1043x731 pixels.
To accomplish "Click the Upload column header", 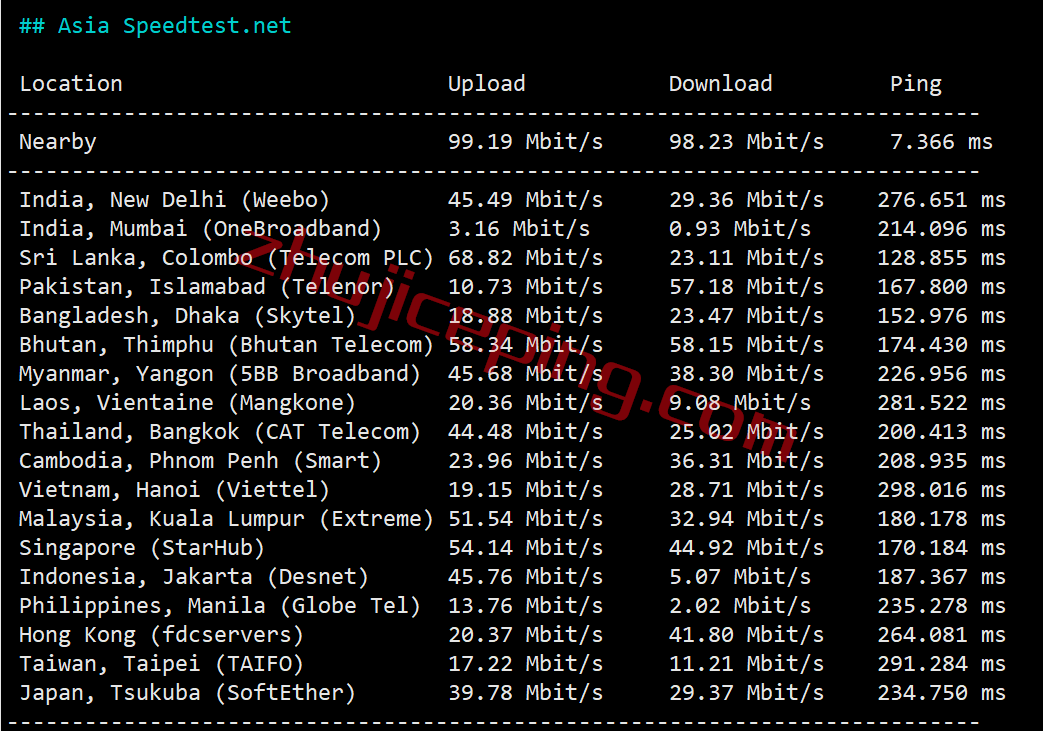I will point(486,83).
